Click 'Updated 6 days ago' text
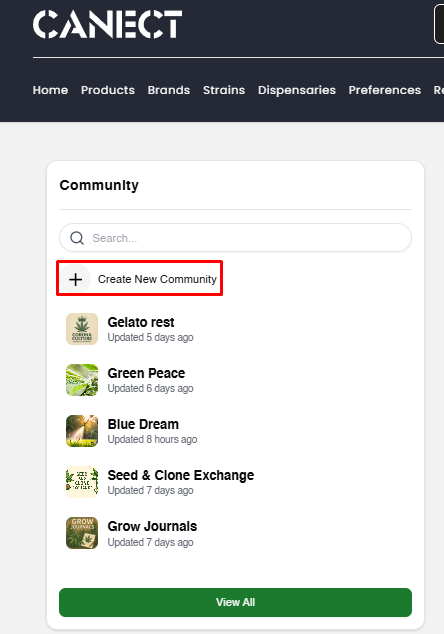 click(150, 389)
